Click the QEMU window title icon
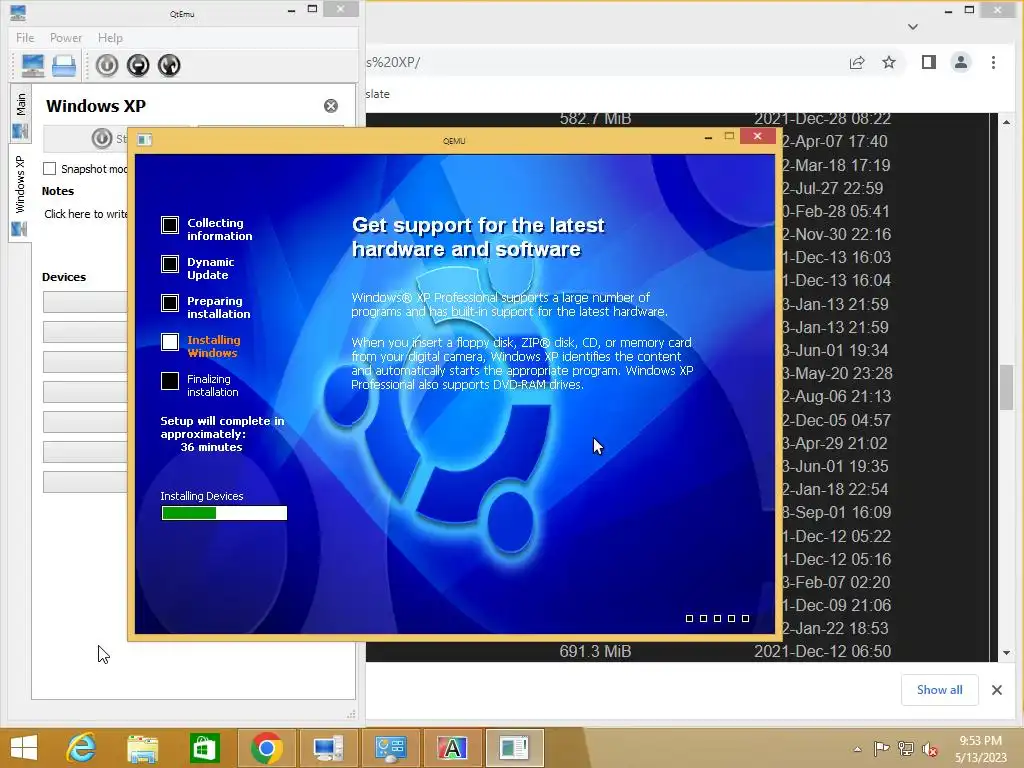Screen dimensions: 1024x768 click(x=144, y=140)
